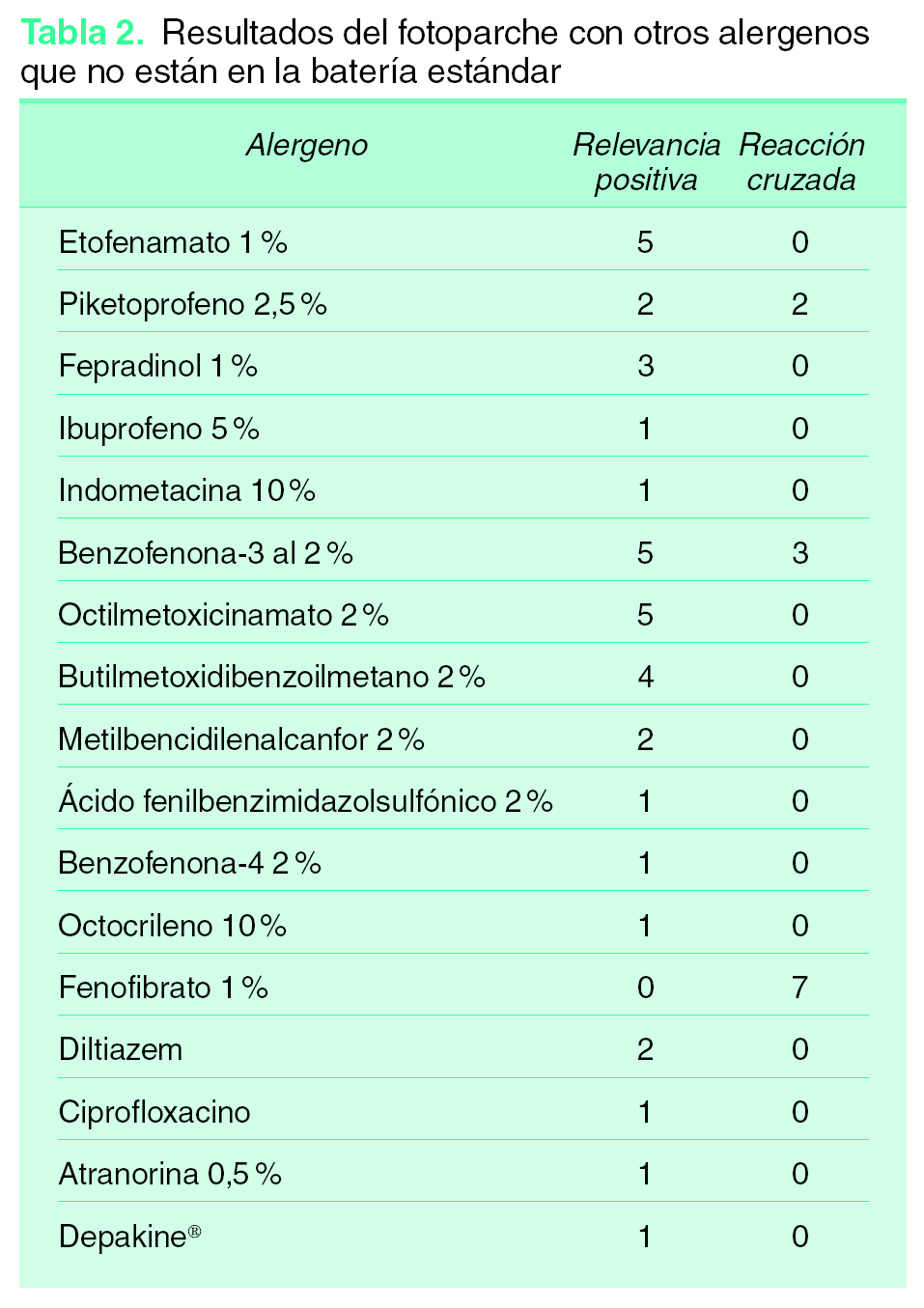
Task: Select the 'Fenofibrato 1 %' entry
Action: click(x=163, y=988)
